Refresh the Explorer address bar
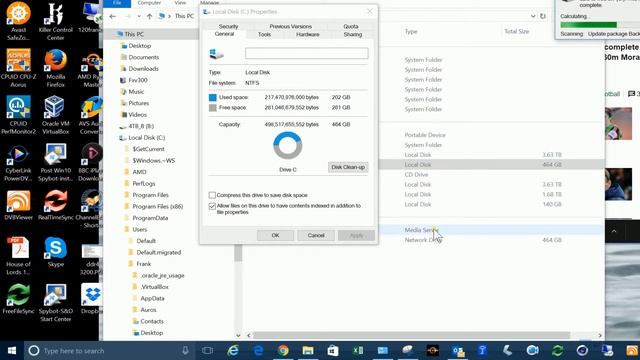The height and width of the screenshot is (360, 640). (x=543, y=16)
